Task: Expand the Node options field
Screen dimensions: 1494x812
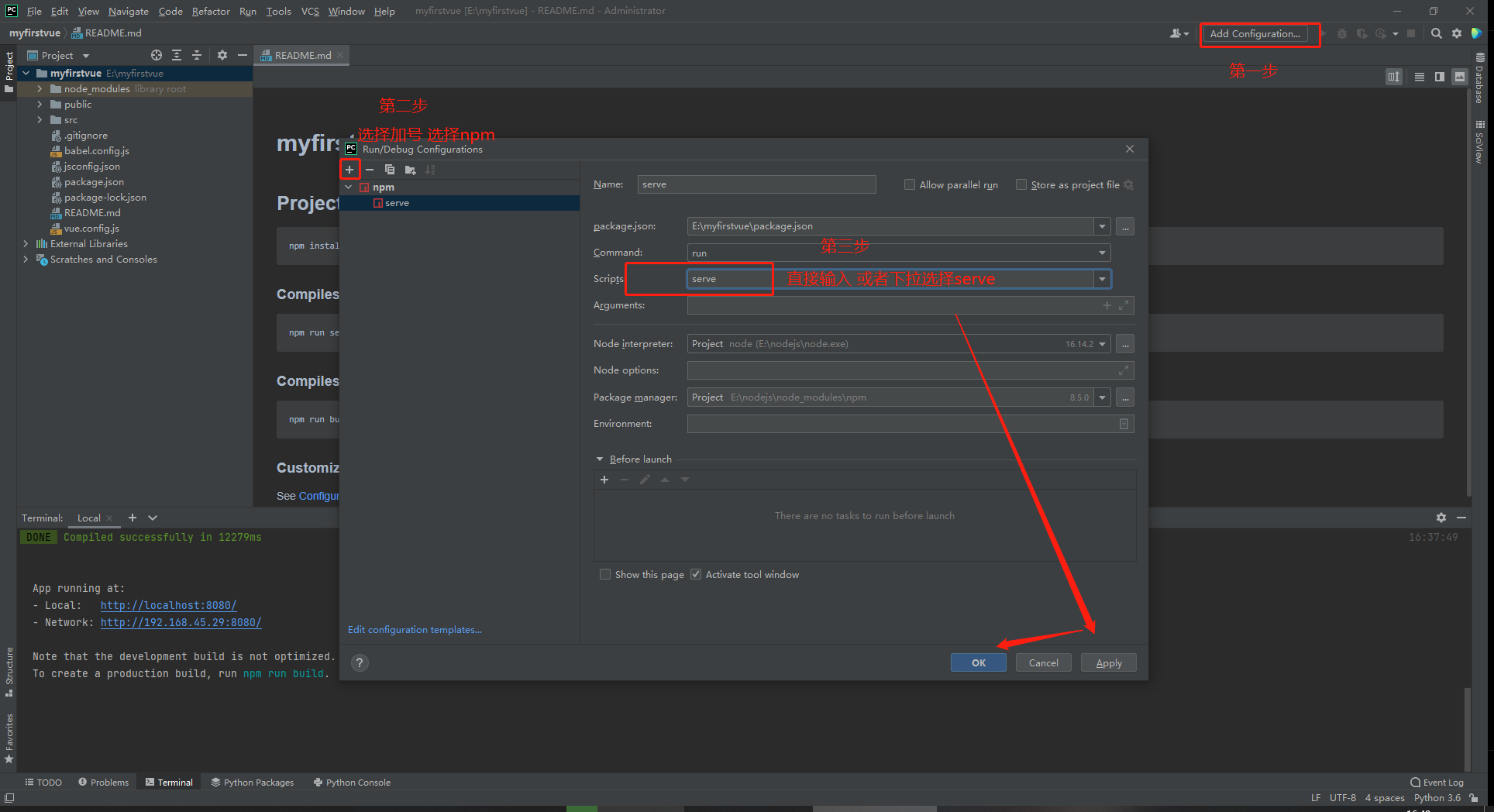Action: 1124,370
